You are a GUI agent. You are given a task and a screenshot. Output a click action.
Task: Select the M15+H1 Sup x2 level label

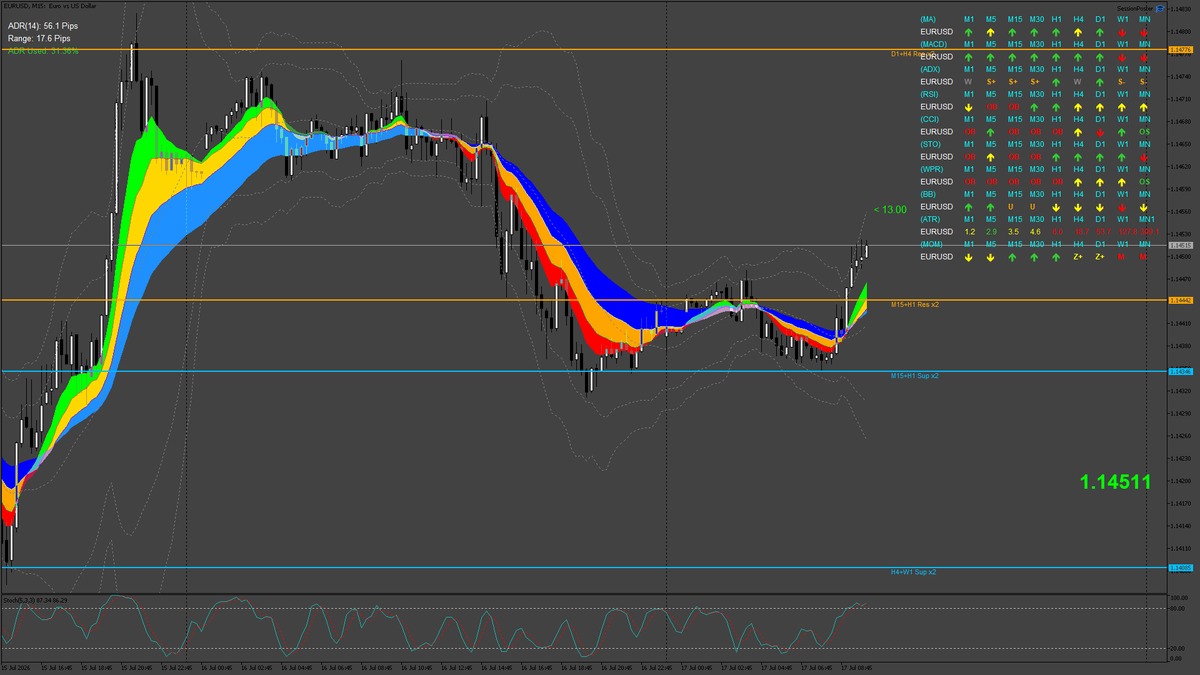pos(914,375)
